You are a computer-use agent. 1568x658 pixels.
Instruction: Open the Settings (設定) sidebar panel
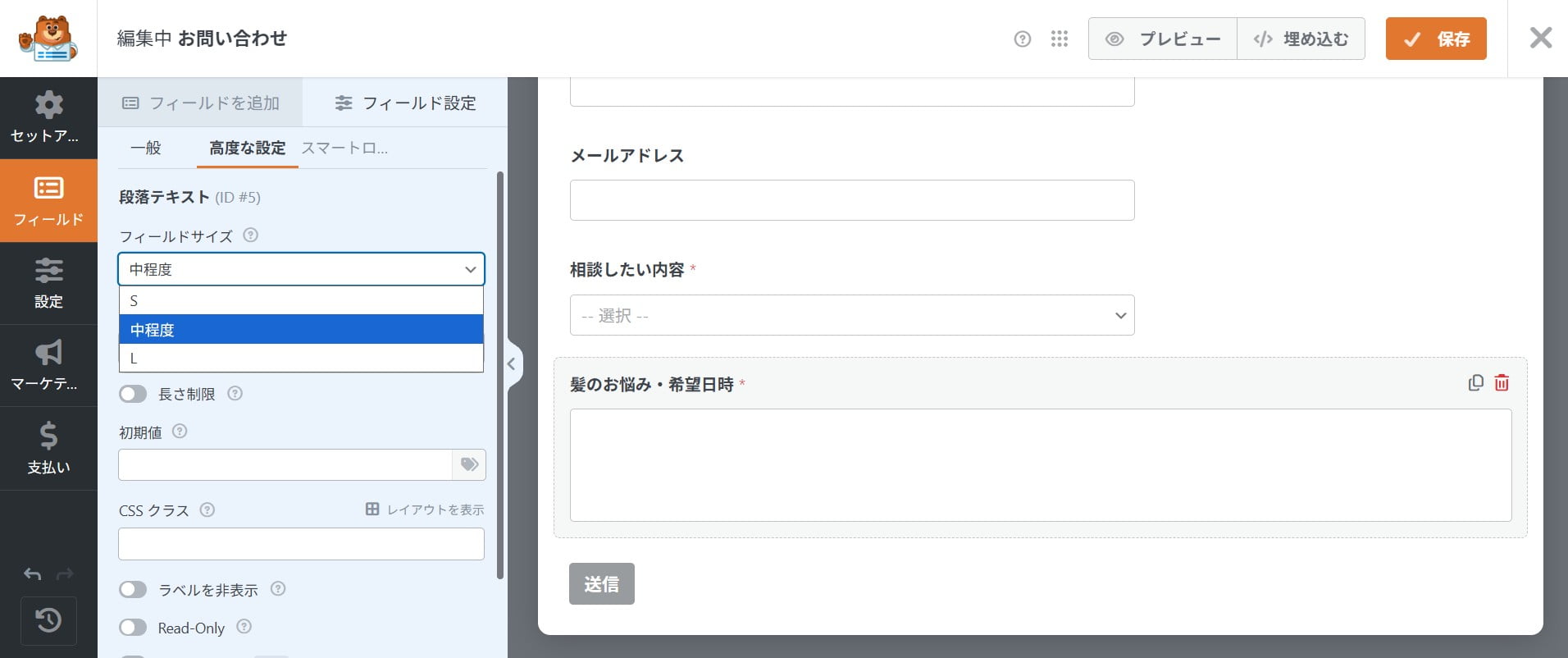(48, 283)
